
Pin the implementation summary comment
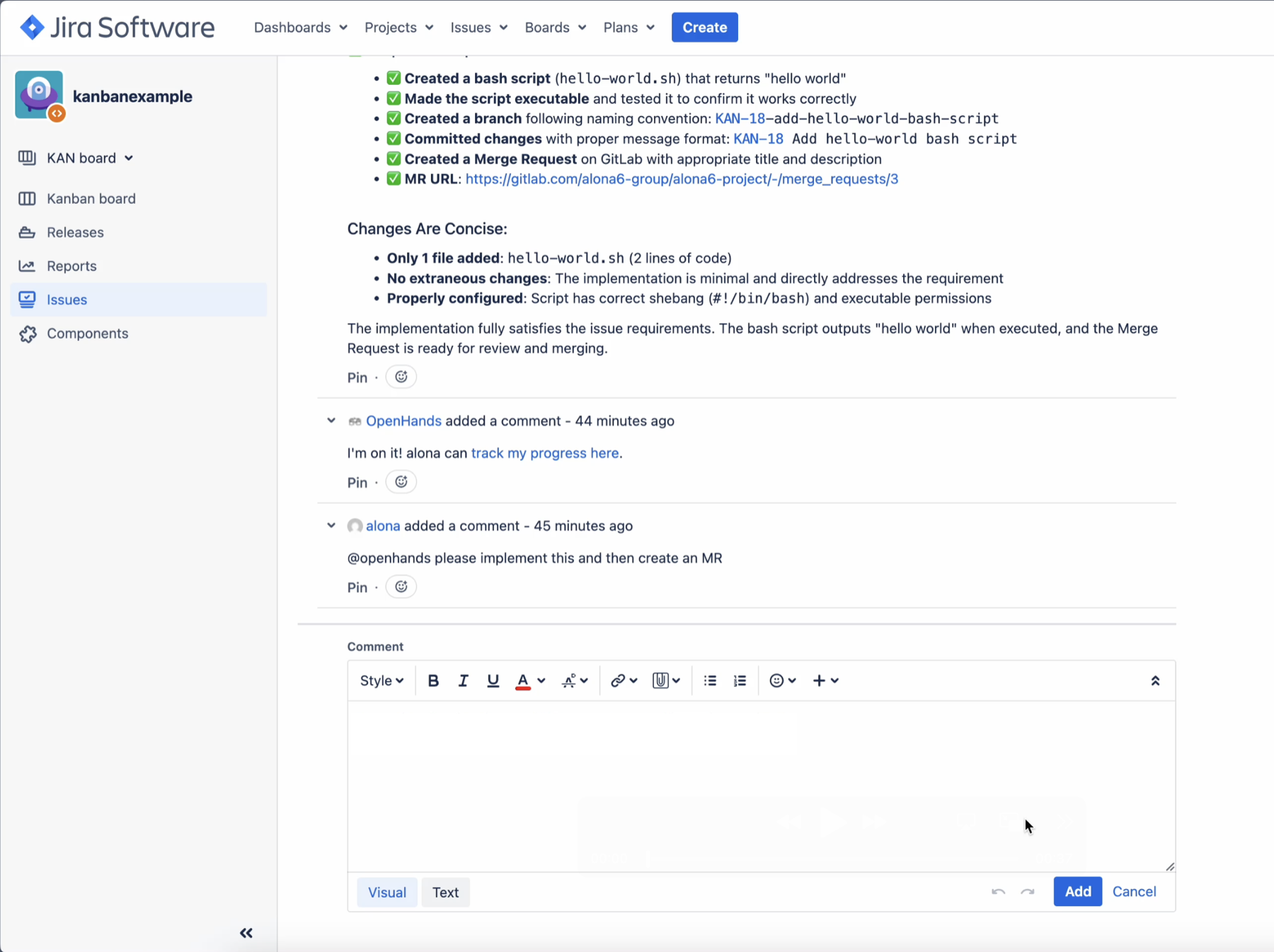click(x=357, y=378)
